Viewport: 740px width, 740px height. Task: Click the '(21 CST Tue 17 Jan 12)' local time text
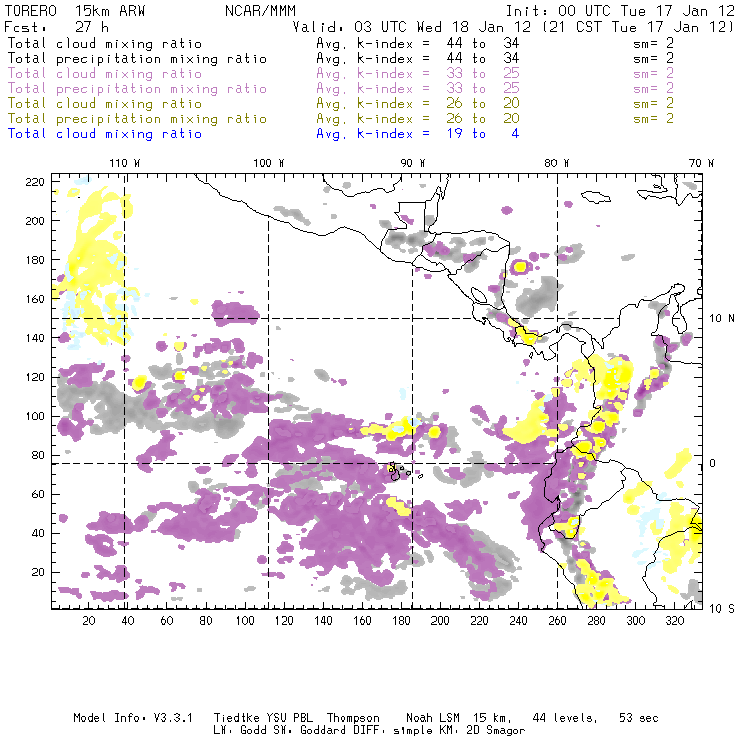point(637,27)
